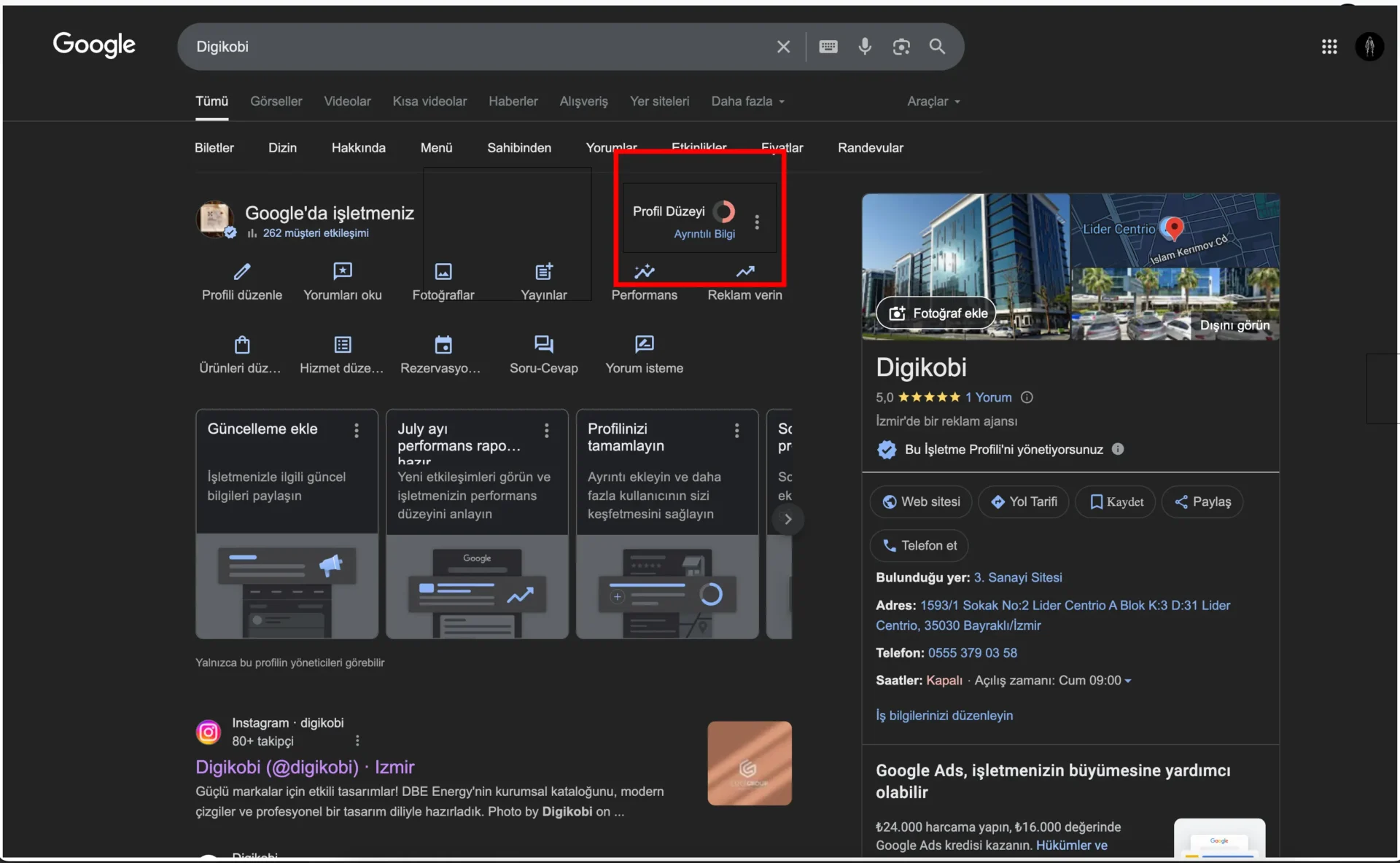1400x863 pixels.
Task: Open Yayınlar posts icon
Action: coord(544,272)
